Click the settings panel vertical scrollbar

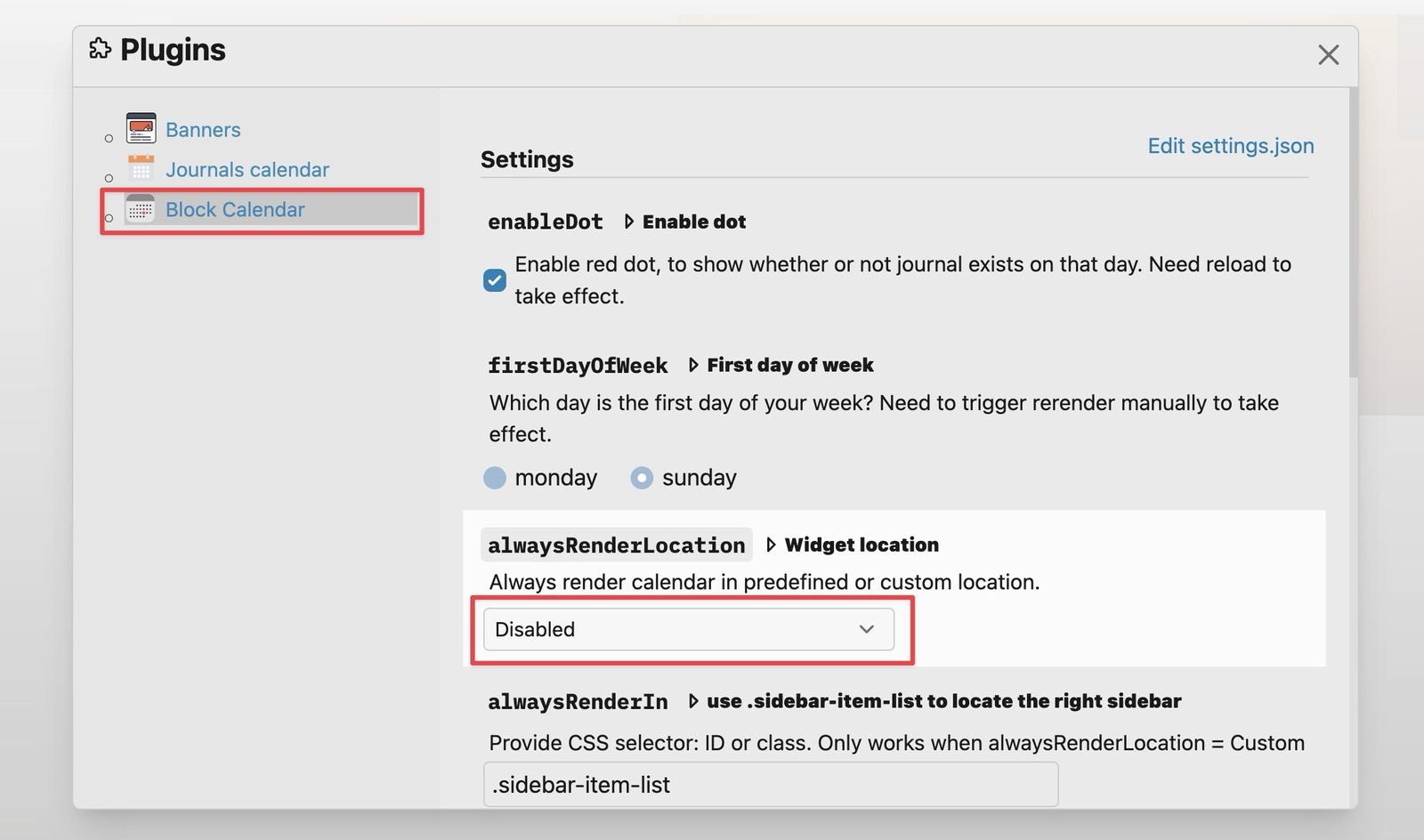pos(1353,233)
